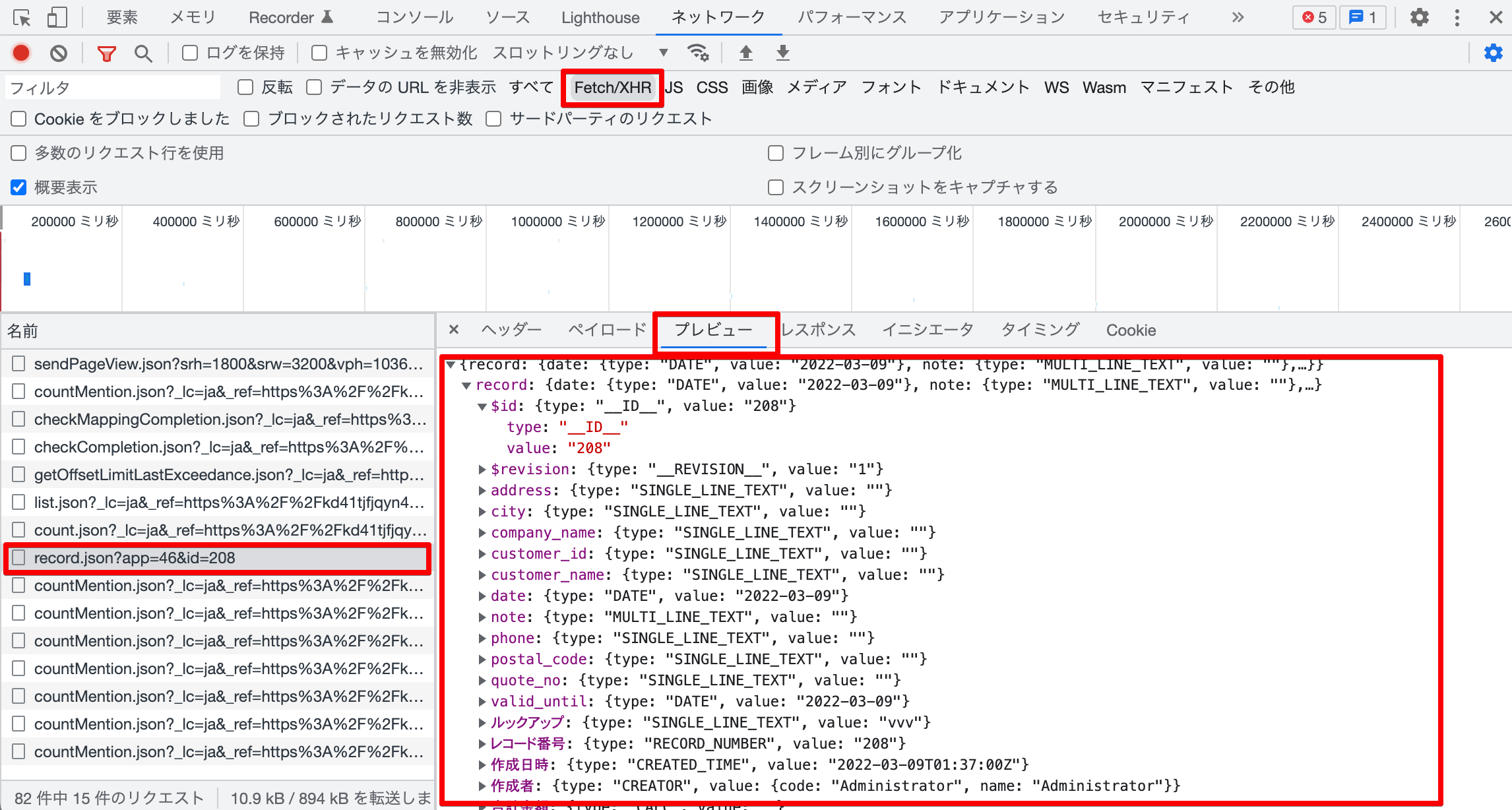Open the スロットリングなし throttling dropdown
The height and width of the screenshot is (810, 1512).
coord(581,53)
